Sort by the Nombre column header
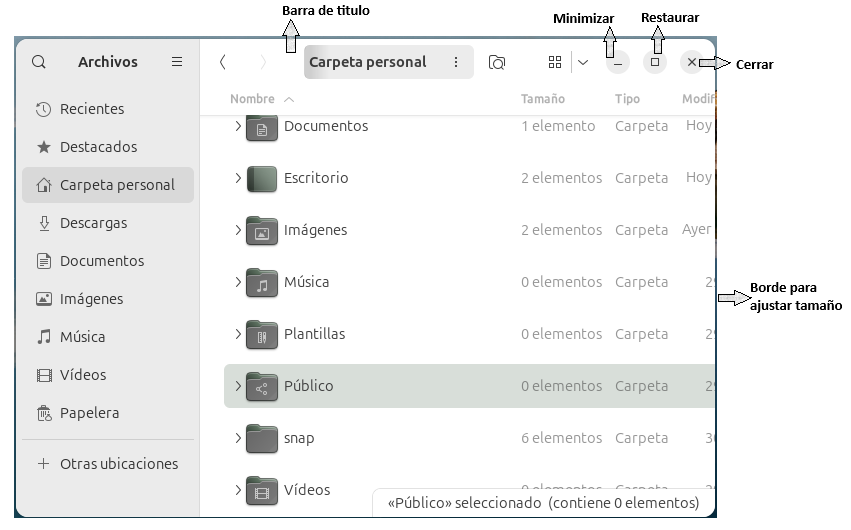Screen dimensions: 851x530 252,99
